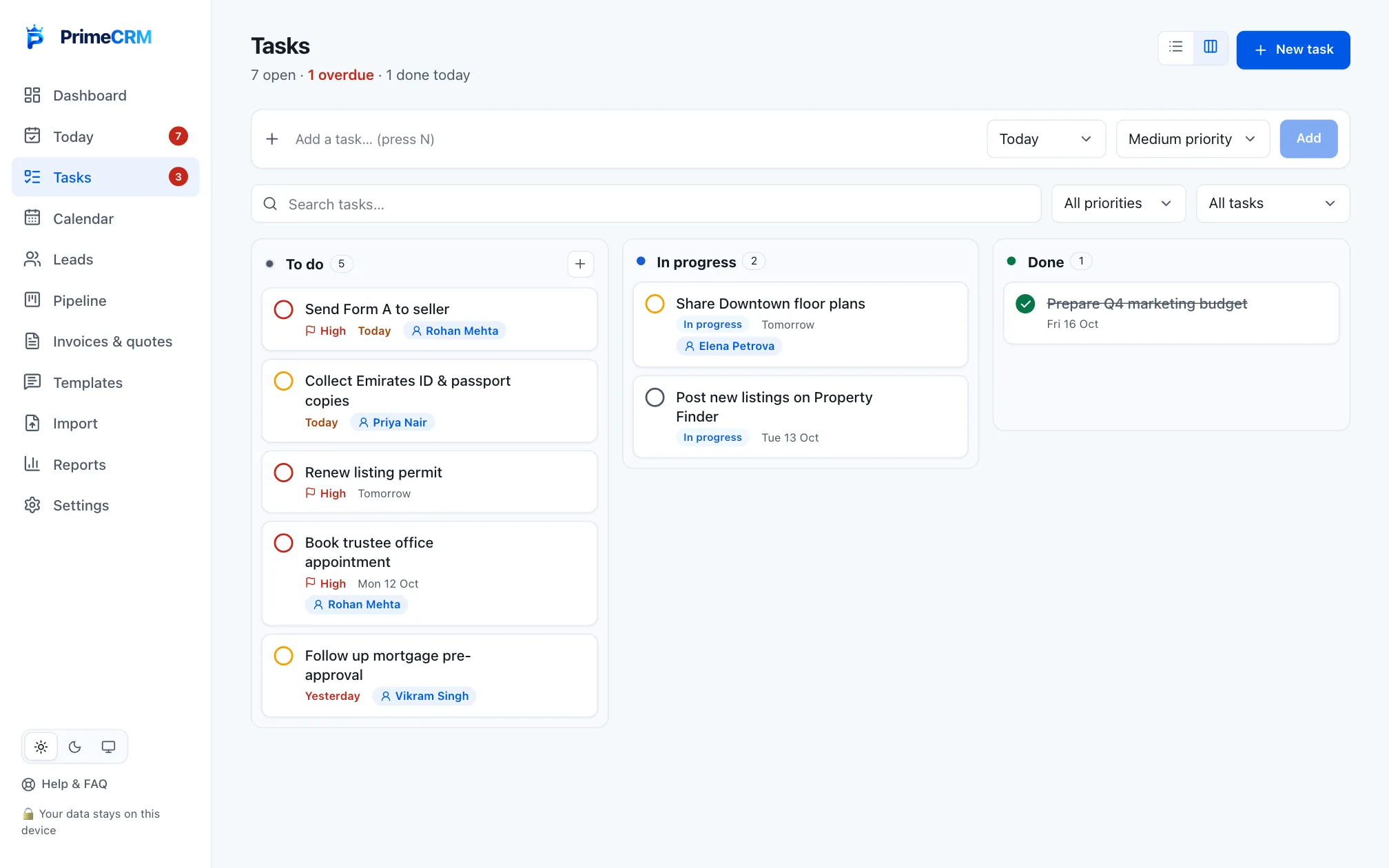Click plus icon in To do column header
Screen dimensions: 1389x868
click(x=580, y=264)
